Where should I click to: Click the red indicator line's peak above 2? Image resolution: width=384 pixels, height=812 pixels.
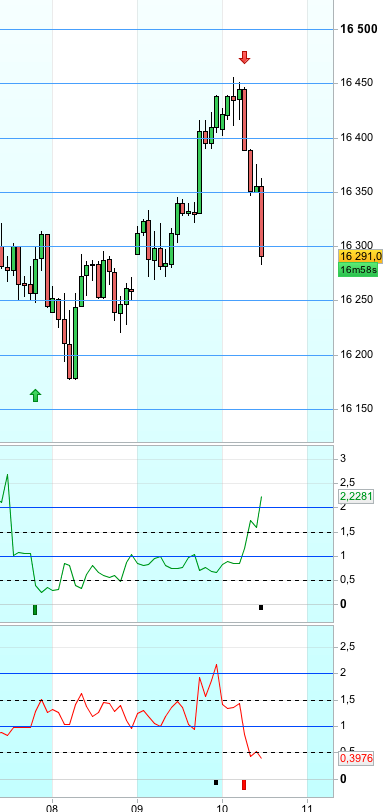pyautogui.click(x=216, y=664)
